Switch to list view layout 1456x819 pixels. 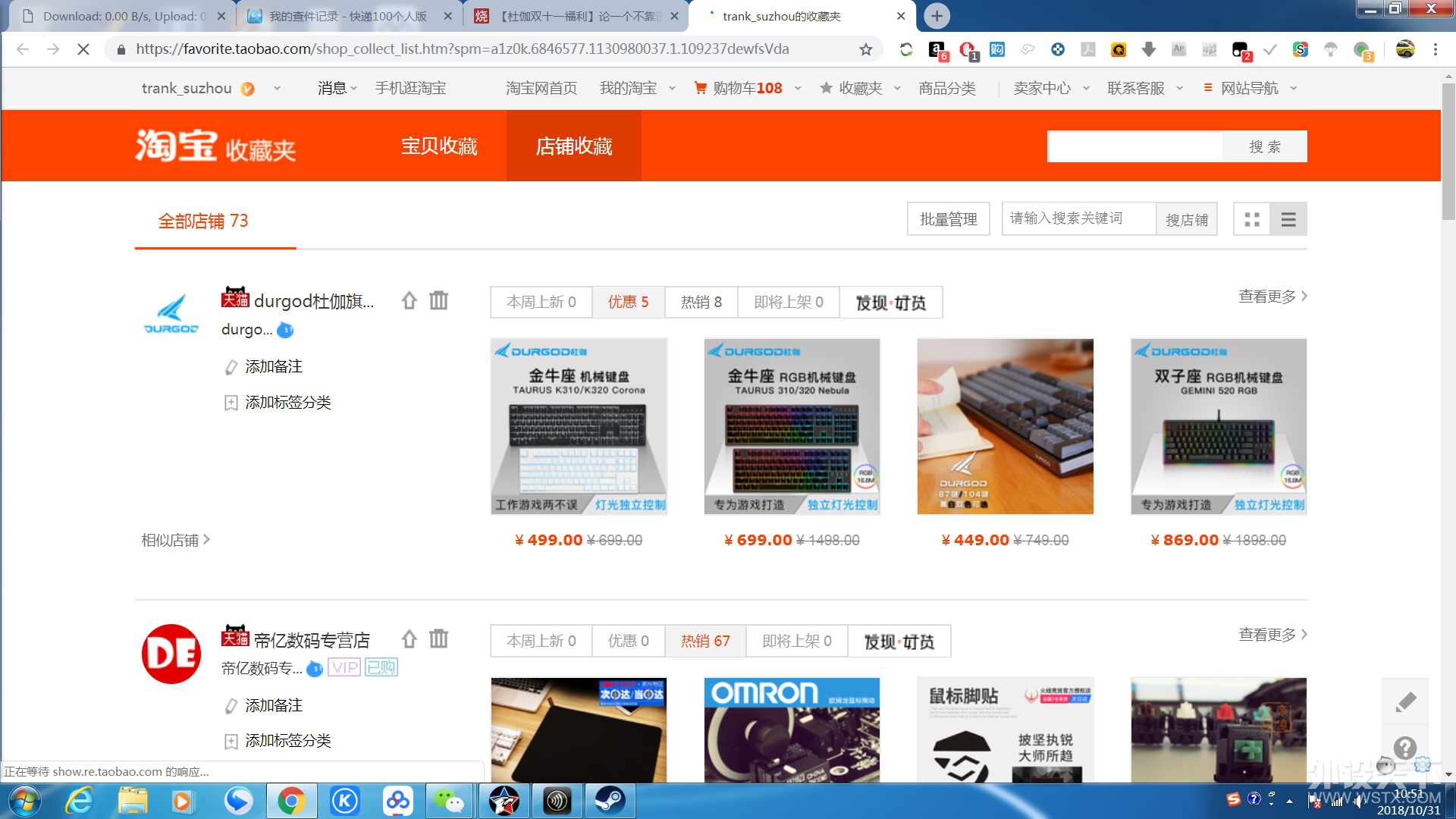1288,219
